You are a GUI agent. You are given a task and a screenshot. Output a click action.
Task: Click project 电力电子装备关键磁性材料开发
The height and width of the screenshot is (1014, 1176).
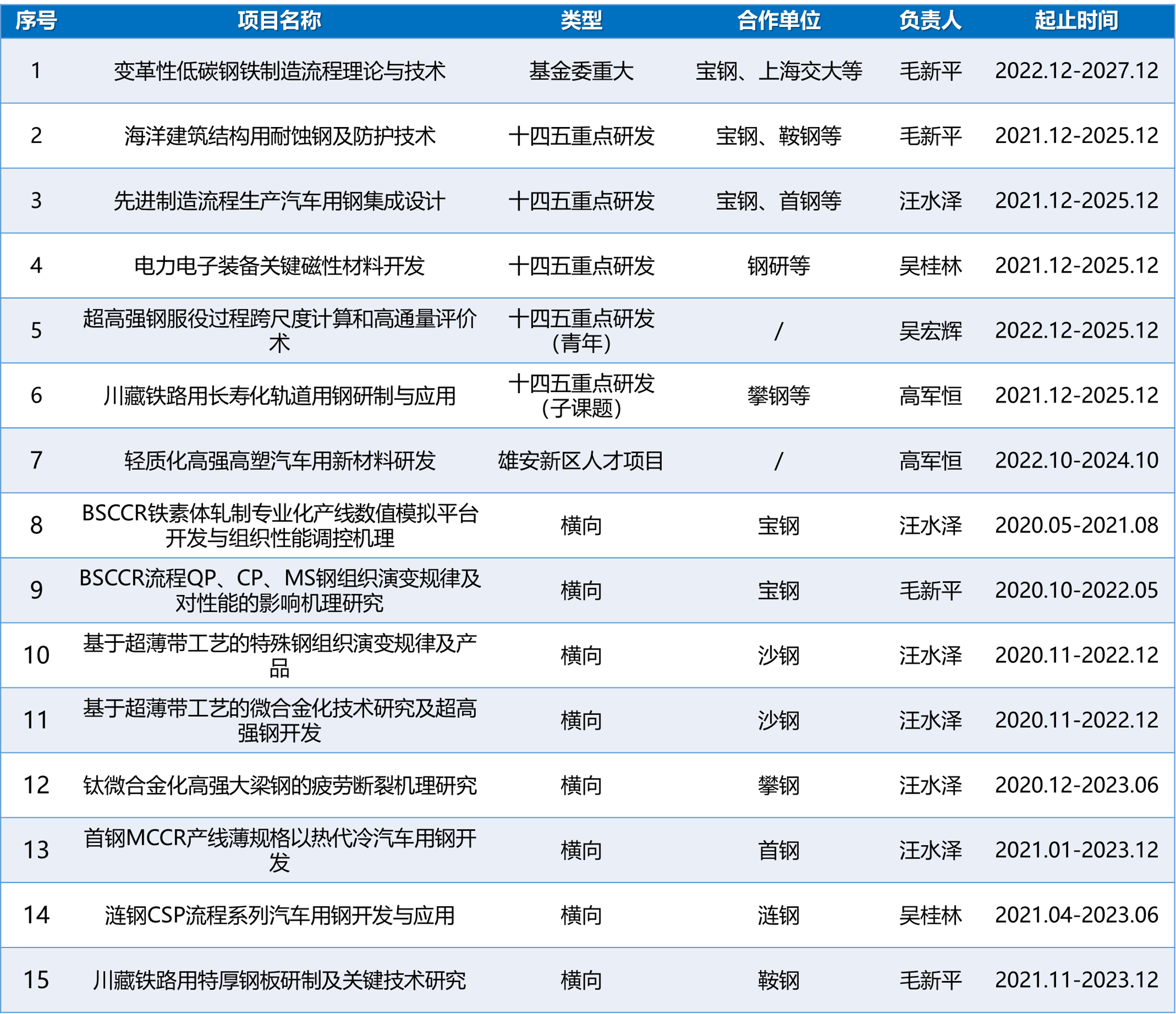tap(279, 266)
